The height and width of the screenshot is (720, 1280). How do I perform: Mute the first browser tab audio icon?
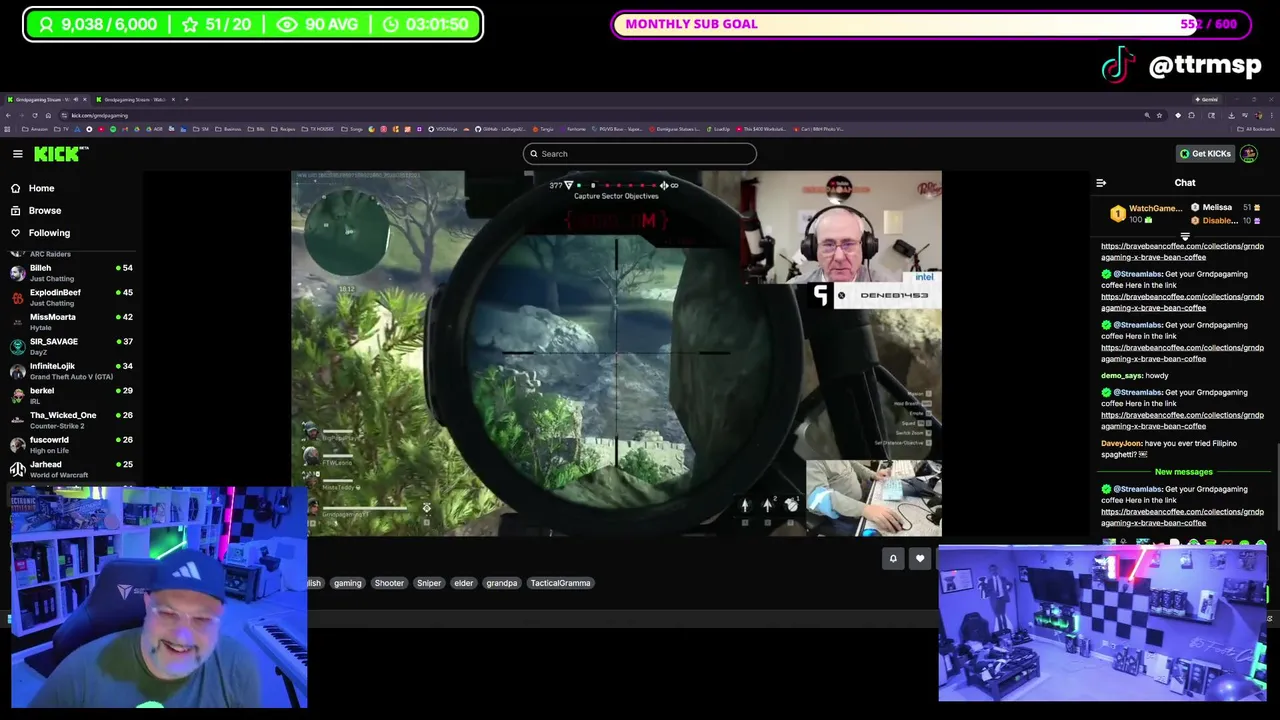[75, 100]
